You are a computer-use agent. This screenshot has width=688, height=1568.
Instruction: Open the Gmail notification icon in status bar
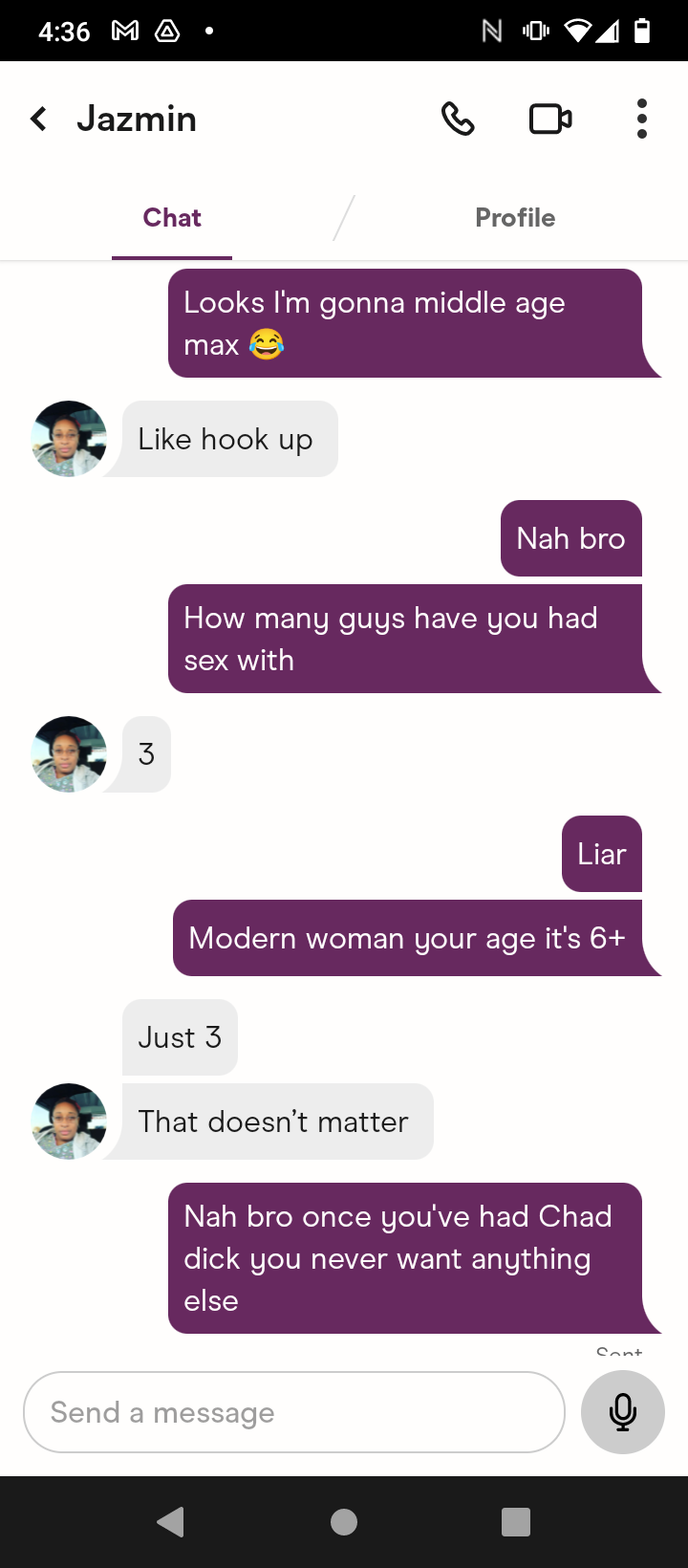point(125,32)
